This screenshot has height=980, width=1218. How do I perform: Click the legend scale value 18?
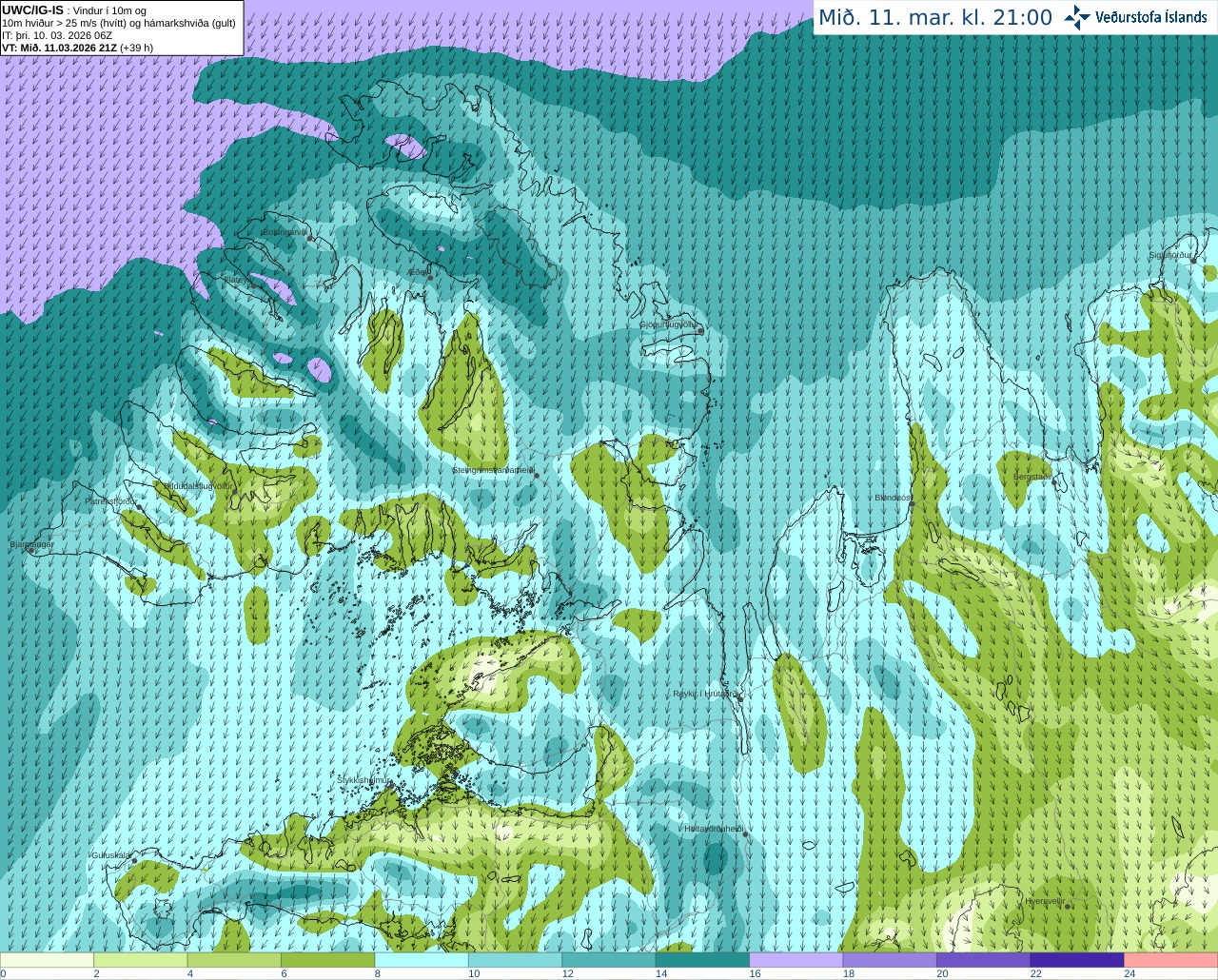[x=849, y=973]
